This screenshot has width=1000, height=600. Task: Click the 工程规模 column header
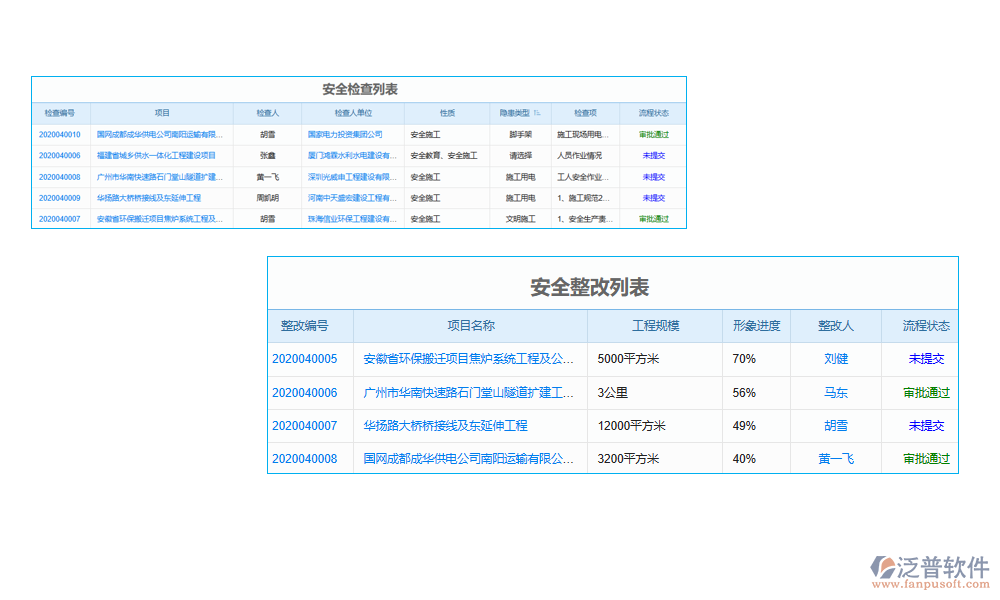pos(655,326)
